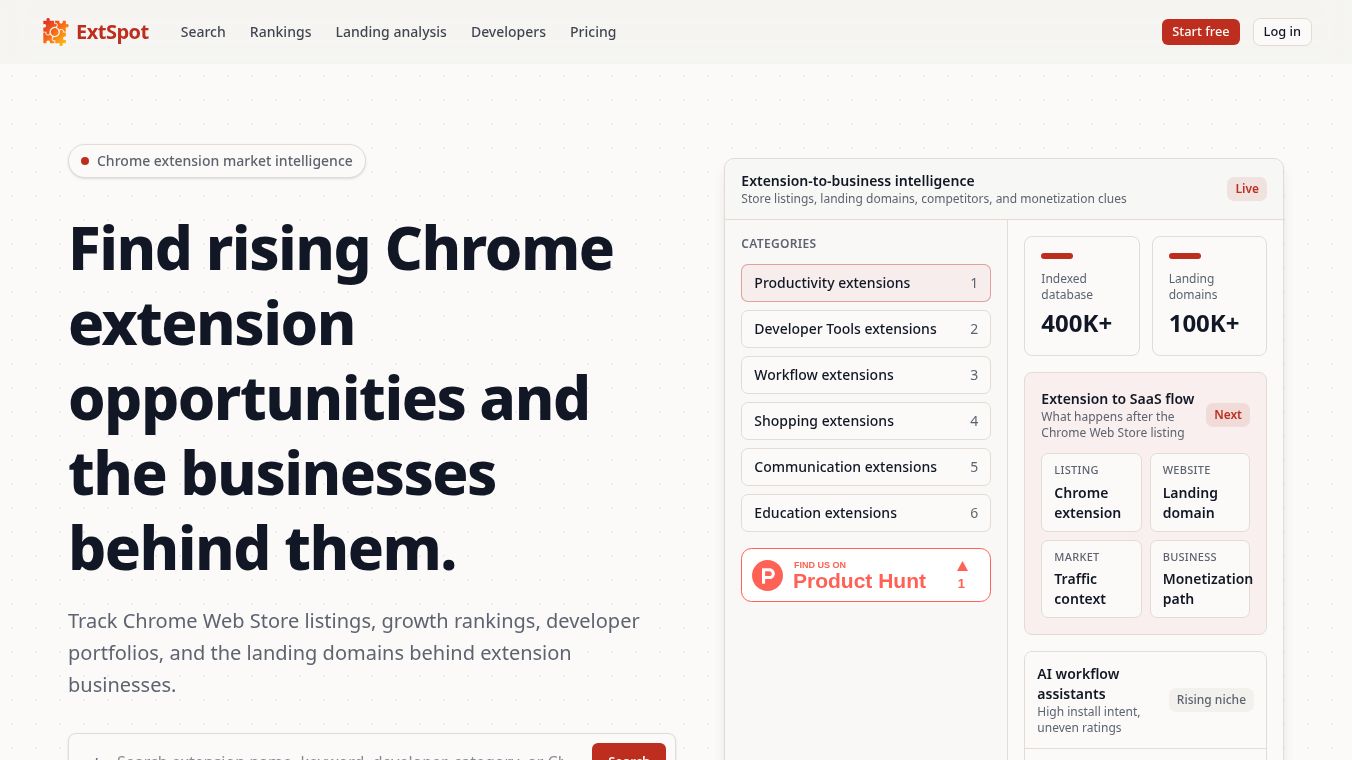Open Landing analysis from the navbar
The width and height of the screenshot is (1352, 760).
391,32
